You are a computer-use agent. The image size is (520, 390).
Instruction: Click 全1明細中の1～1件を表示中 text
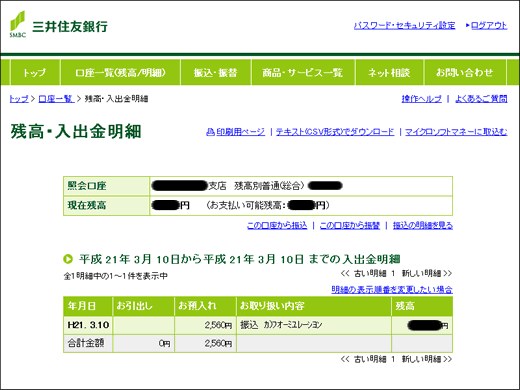click(115, 276)
